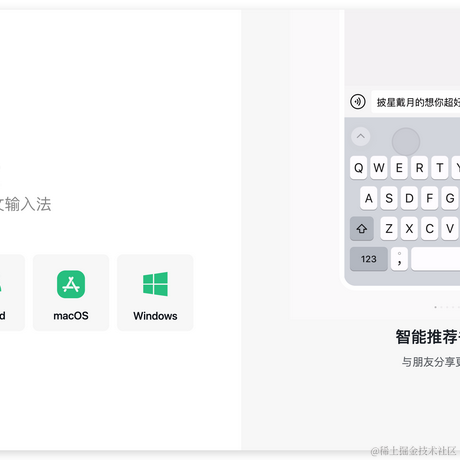
Task: Tap the Z key on the keyboard
Action: pyautogui.click(x=389, y=229)
